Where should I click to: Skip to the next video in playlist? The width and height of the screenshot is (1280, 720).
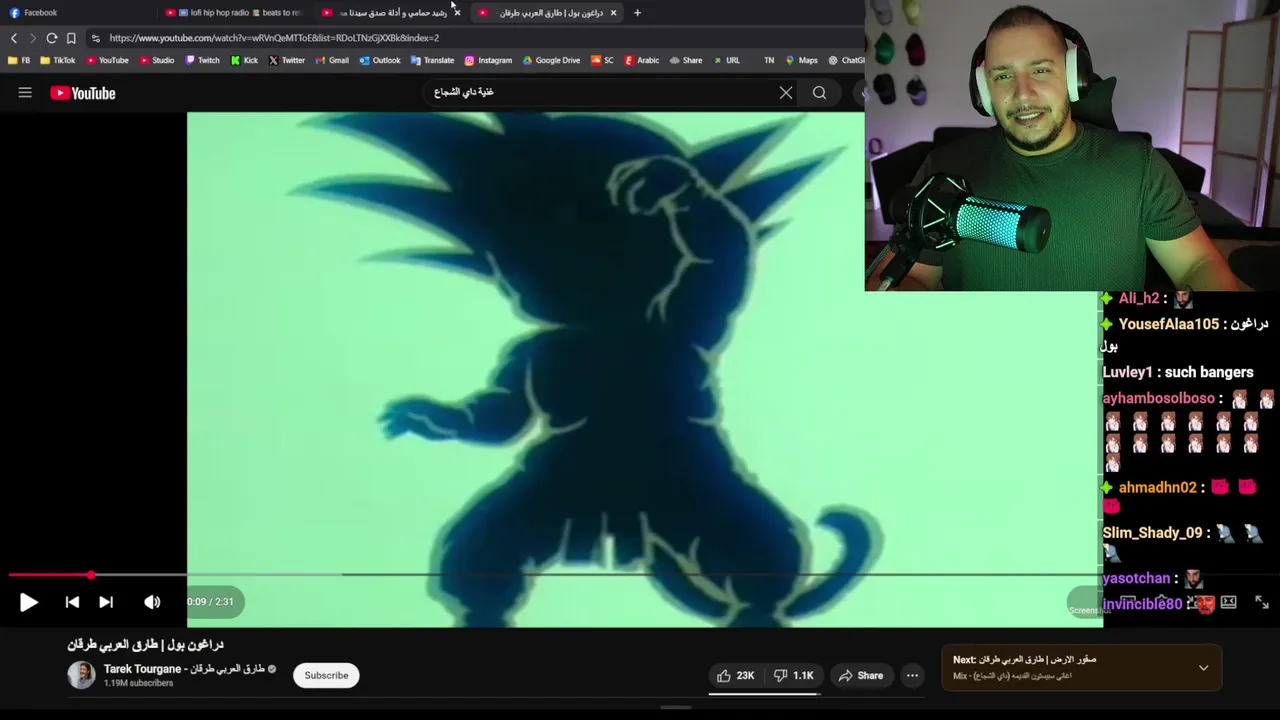coord(106,602)
